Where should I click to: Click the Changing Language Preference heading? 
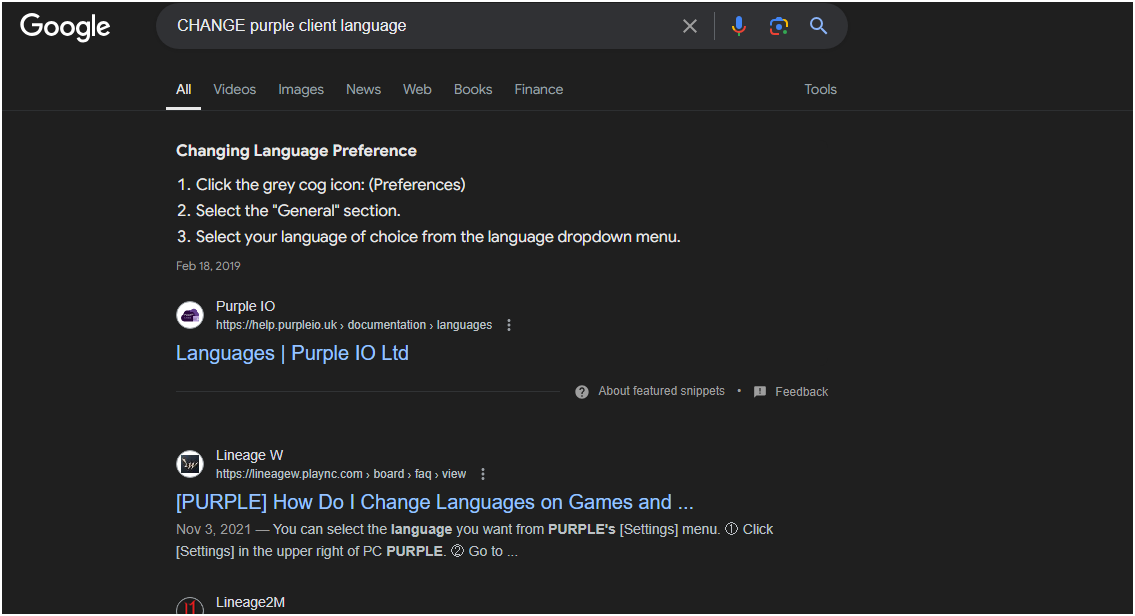coord(296,151)
